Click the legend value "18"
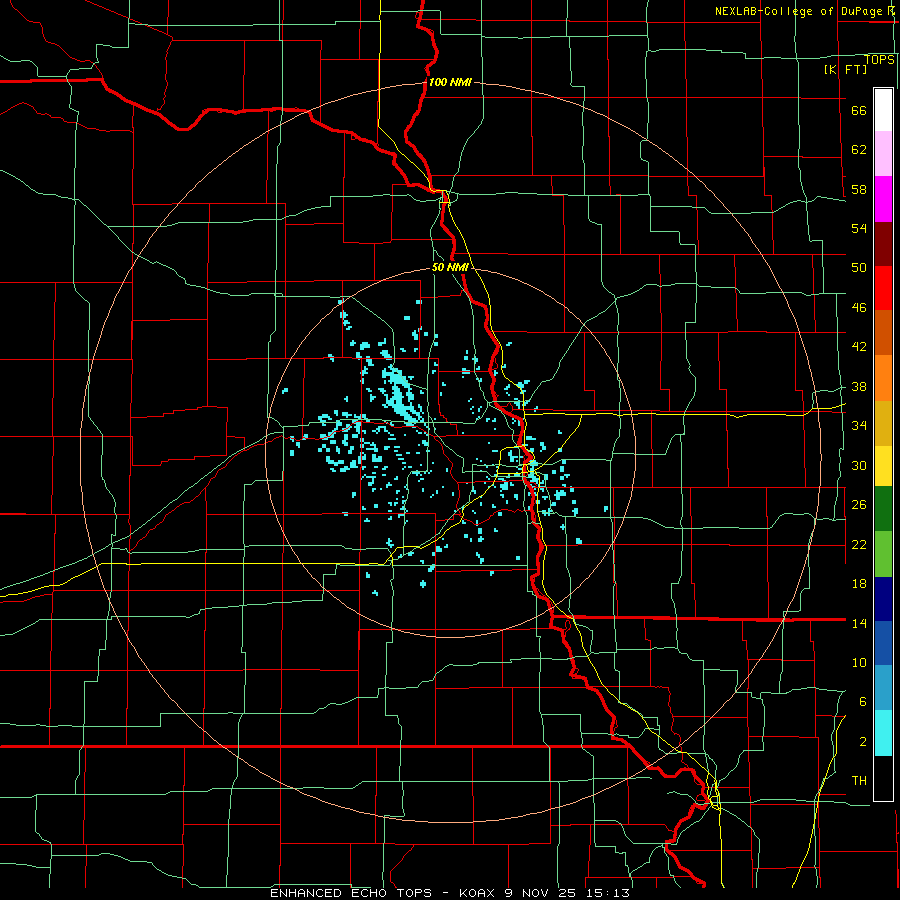The width and height of the screenshot is (900, 900). [859, 584]
